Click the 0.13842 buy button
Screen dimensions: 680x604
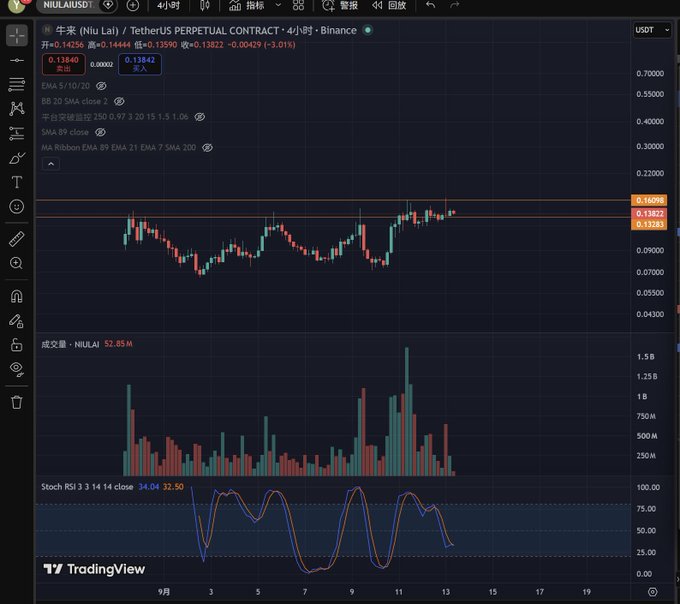[x=140, y=64]
